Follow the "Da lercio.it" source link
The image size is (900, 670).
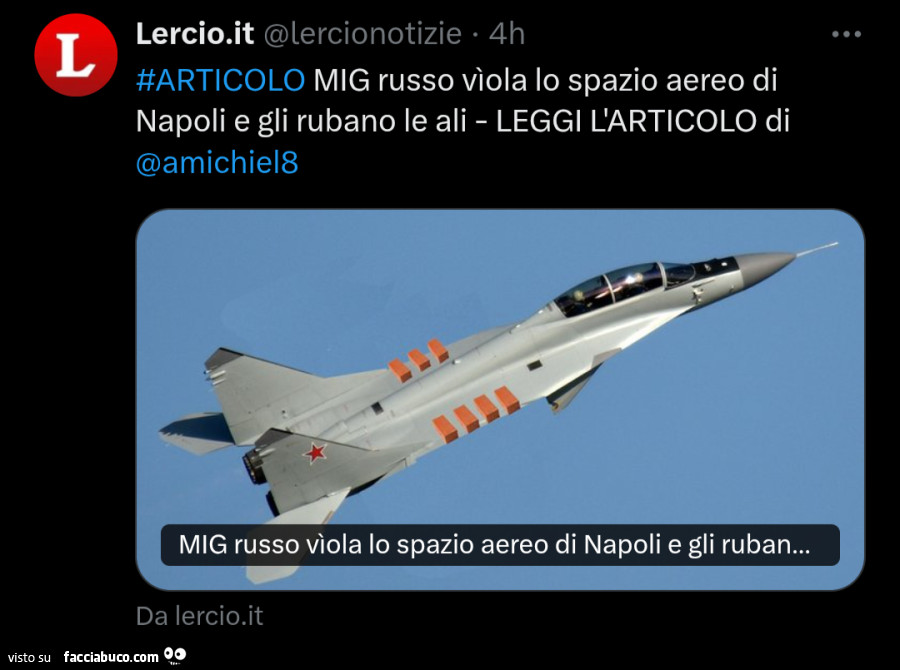[x=199, y=616]
